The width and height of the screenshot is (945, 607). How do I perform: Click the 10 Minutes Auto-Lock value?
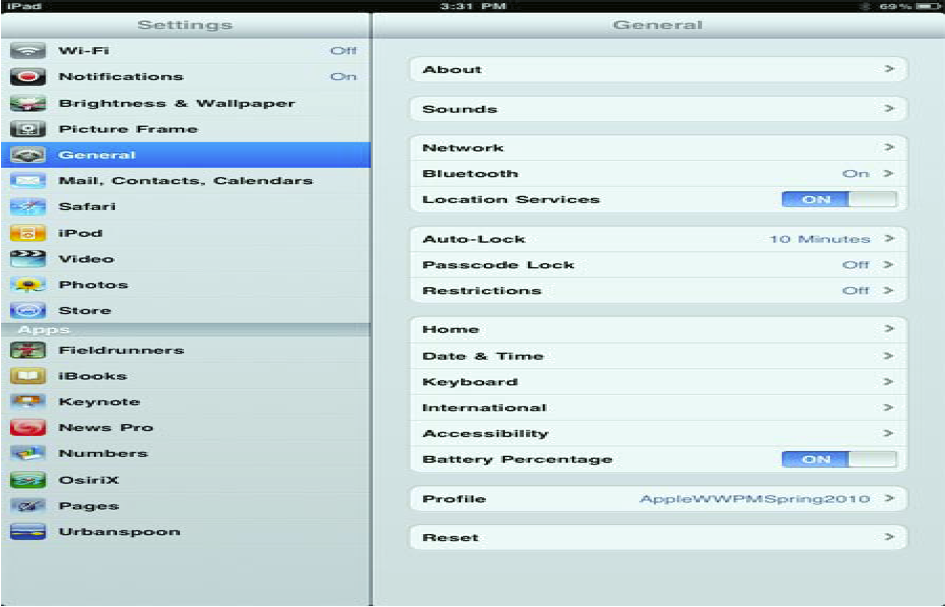[820, 239]
